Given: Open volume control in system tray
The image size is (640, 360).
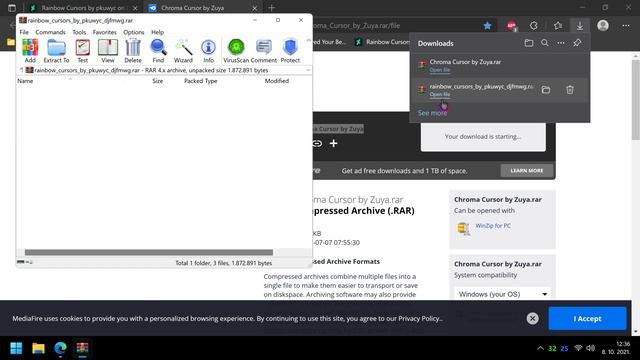Looking at the screenshot, I should (591, 348).
